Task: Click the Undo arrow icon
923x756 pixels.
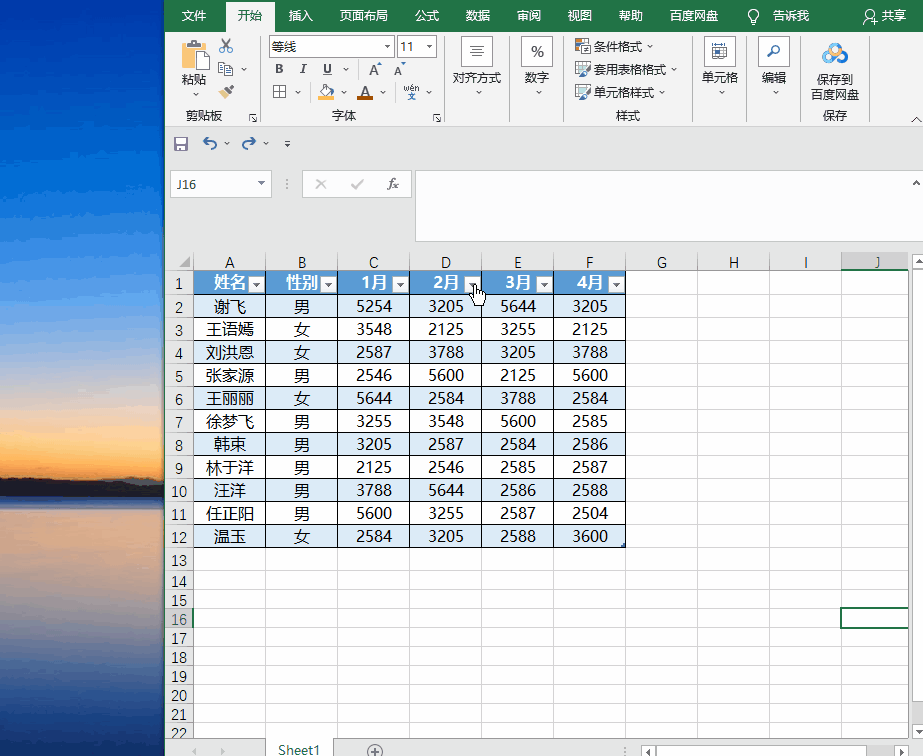Action: tap(210, 143)
